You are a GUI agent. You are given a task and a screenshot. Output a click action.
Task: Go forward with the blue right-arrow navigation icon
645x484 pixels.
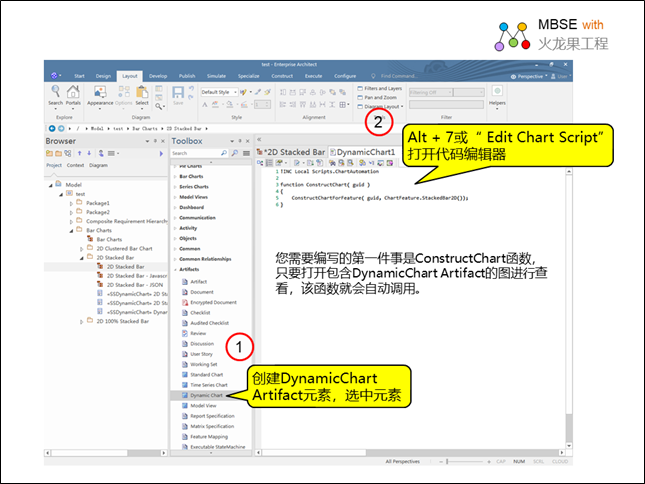pyautogui.click(x=61, y=128)
